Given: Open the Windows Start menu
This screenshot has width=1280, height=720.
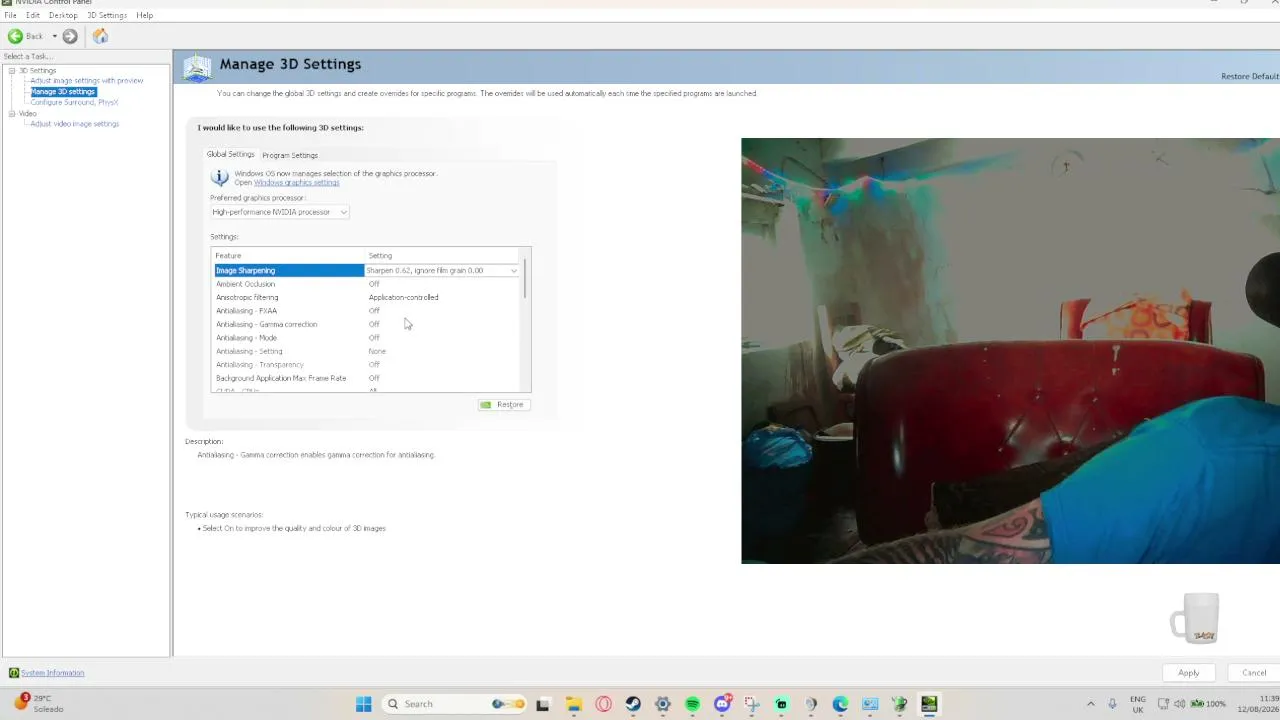Looking at the screenshot, I should pos(363,704).
